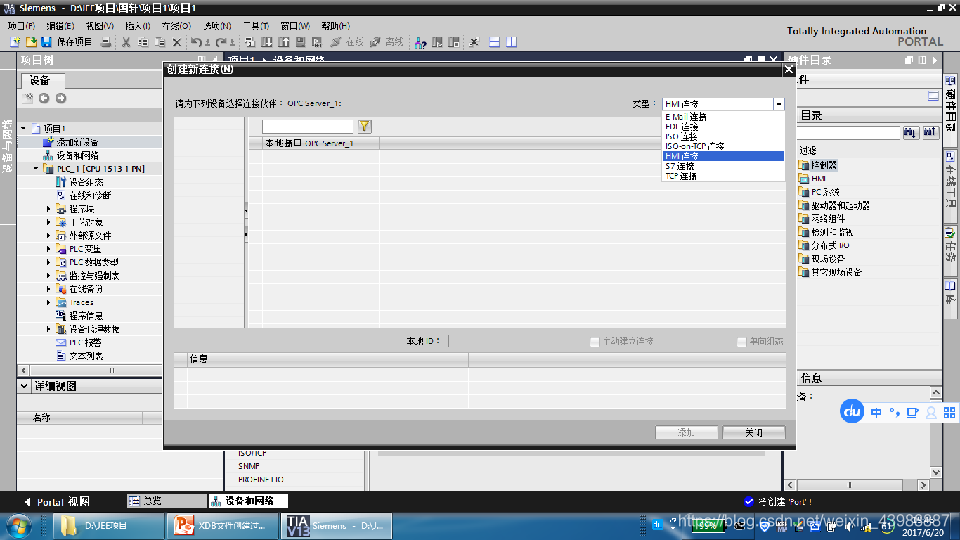
Task: Switch to the 设备和网络 bottom tab
Action: [248, 501]
